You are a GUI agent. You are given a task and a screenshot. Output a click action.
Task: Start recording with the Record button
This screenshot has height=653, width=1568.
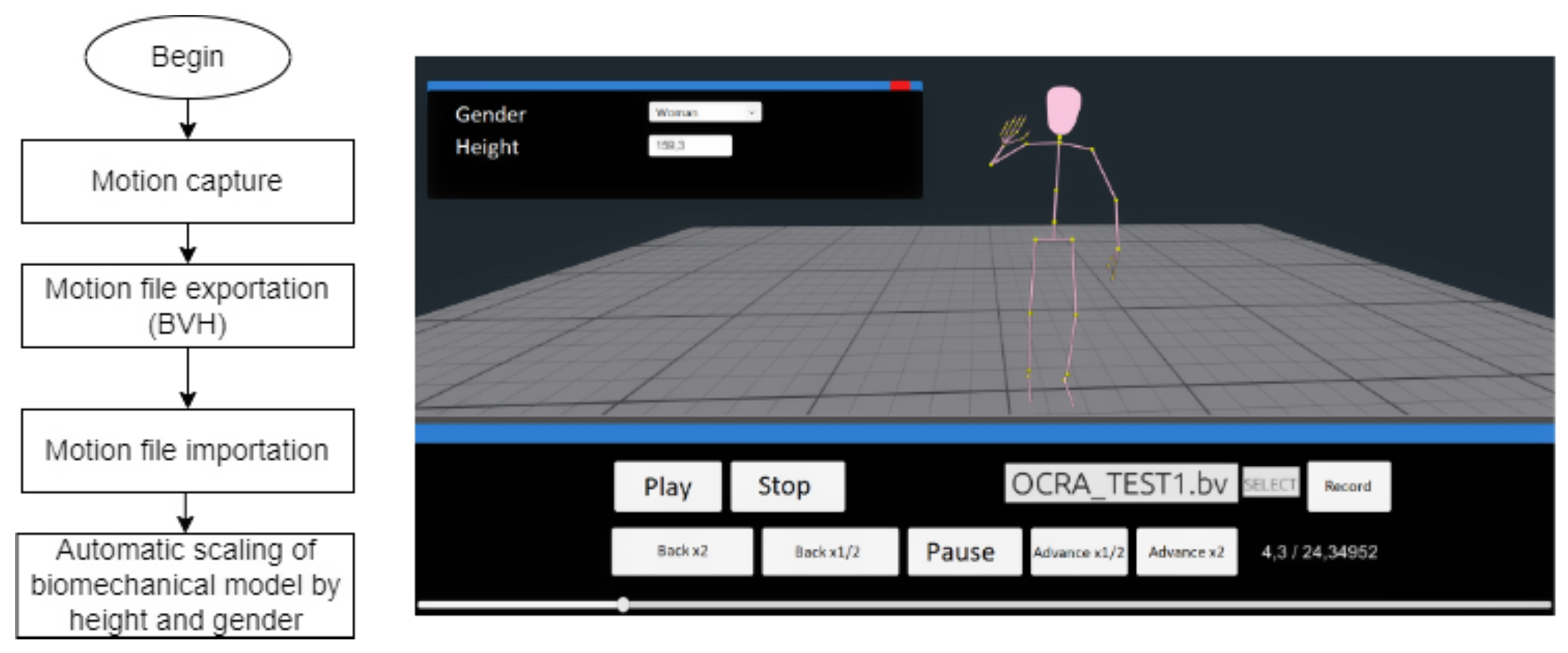coord(1348,486)
